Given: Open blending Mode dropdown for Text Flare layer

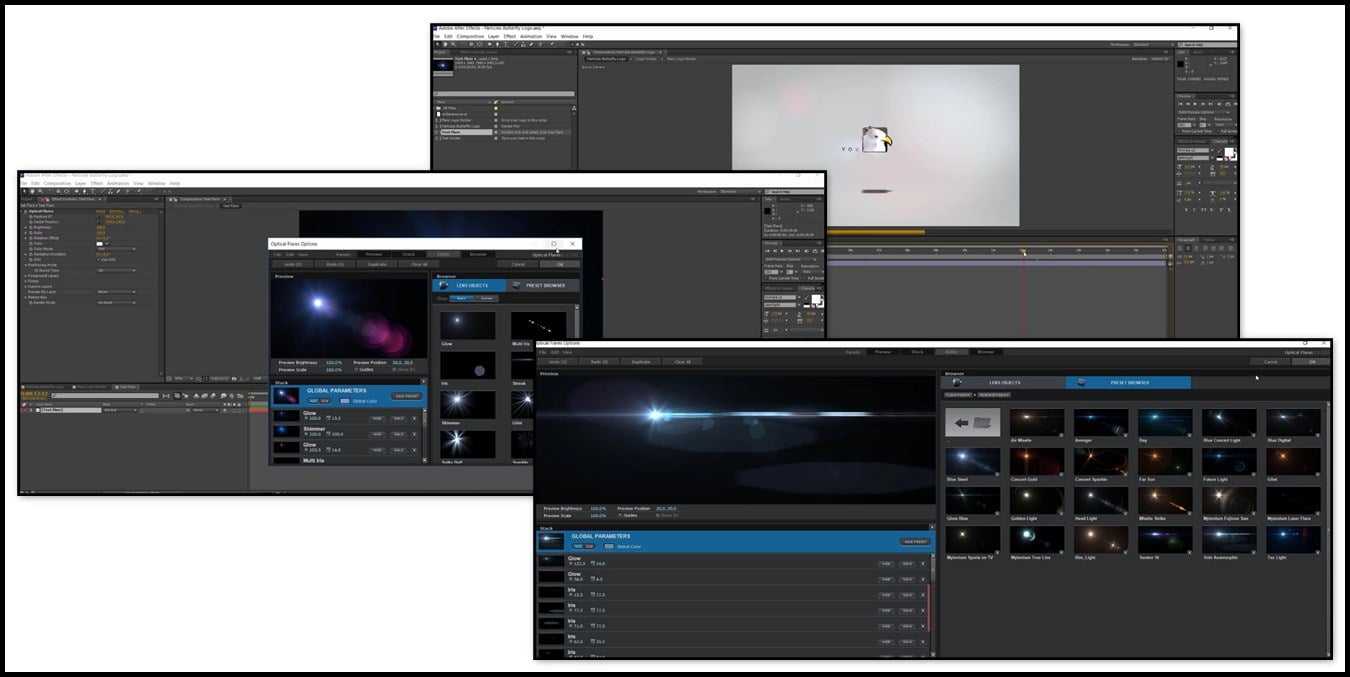Looking at the screenshot, I should tap(118, 410).
